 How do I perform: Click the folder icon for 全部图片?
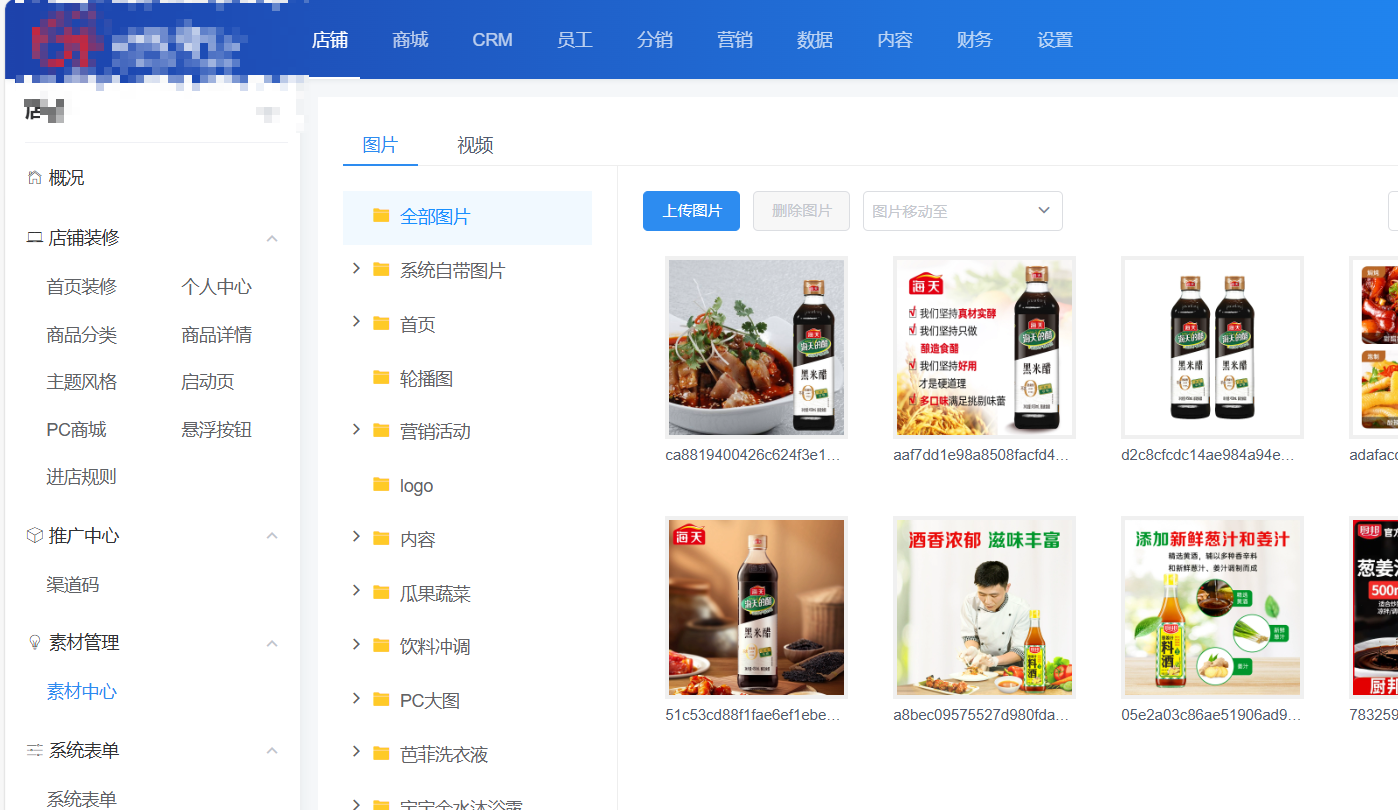[x=381, y=216]
